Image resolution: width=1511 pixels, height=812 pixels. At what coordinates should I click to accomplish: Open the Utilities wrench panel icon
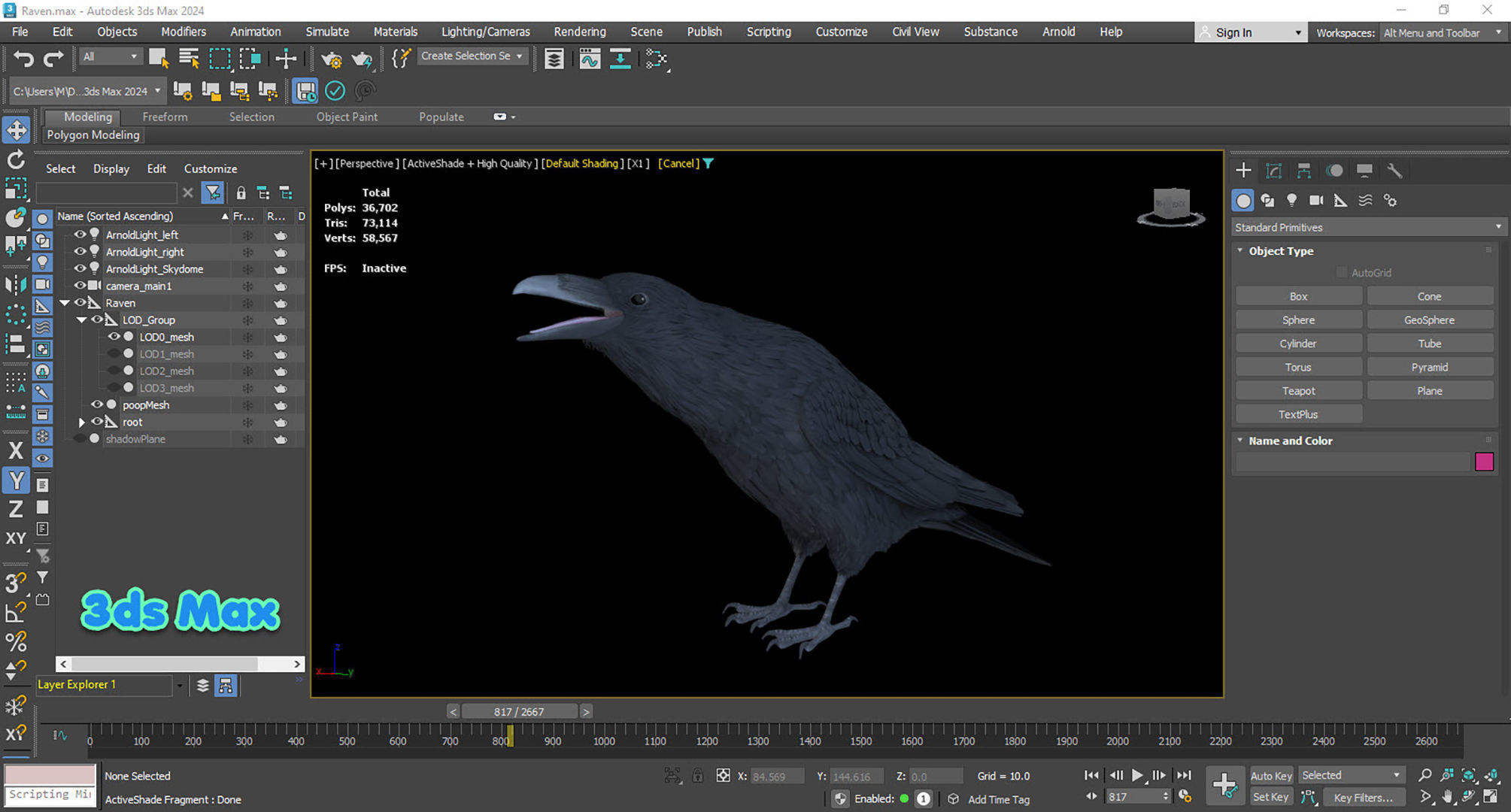tap(1394, 171)
